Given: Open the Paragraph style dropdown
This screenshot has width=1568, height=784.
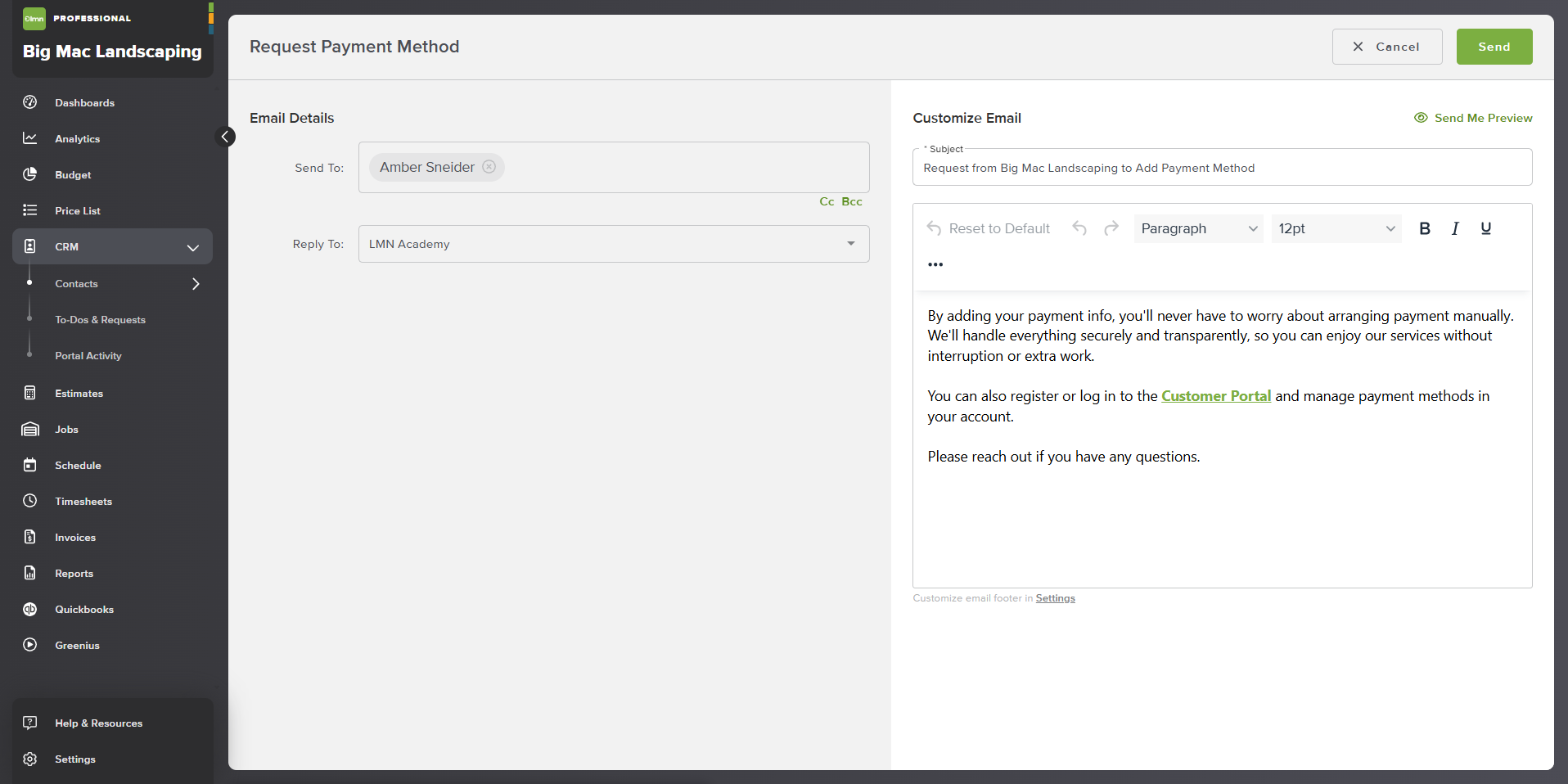Looking at the screenshot, I should coord(1199,228).
